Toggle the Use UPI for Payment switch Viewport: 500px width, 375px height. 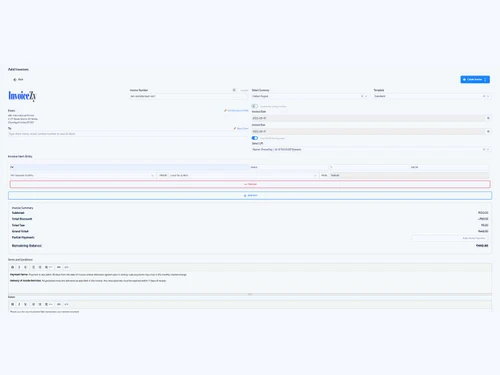coord(255,138)
